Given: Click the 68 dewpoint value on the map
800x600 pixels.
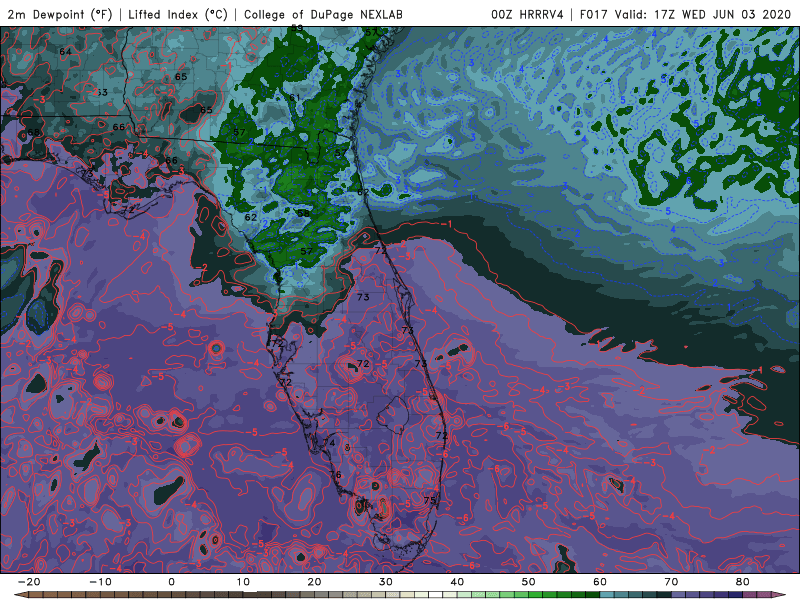Looking at the screenshot, I should pos(34,133).
